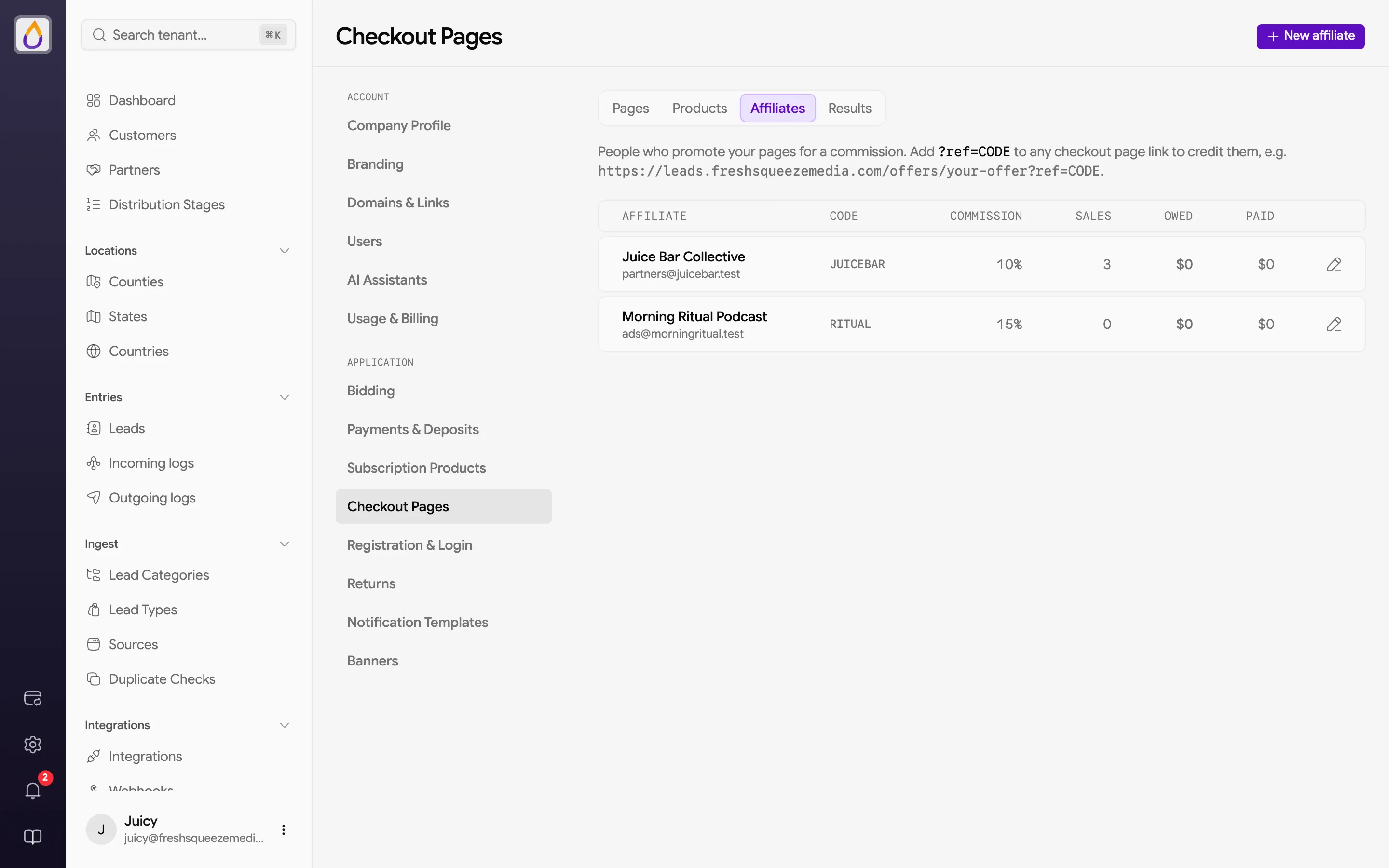The image size is (1389, 868).
Task: Switch to the Products tab
Action: click(x=699, y=108)
